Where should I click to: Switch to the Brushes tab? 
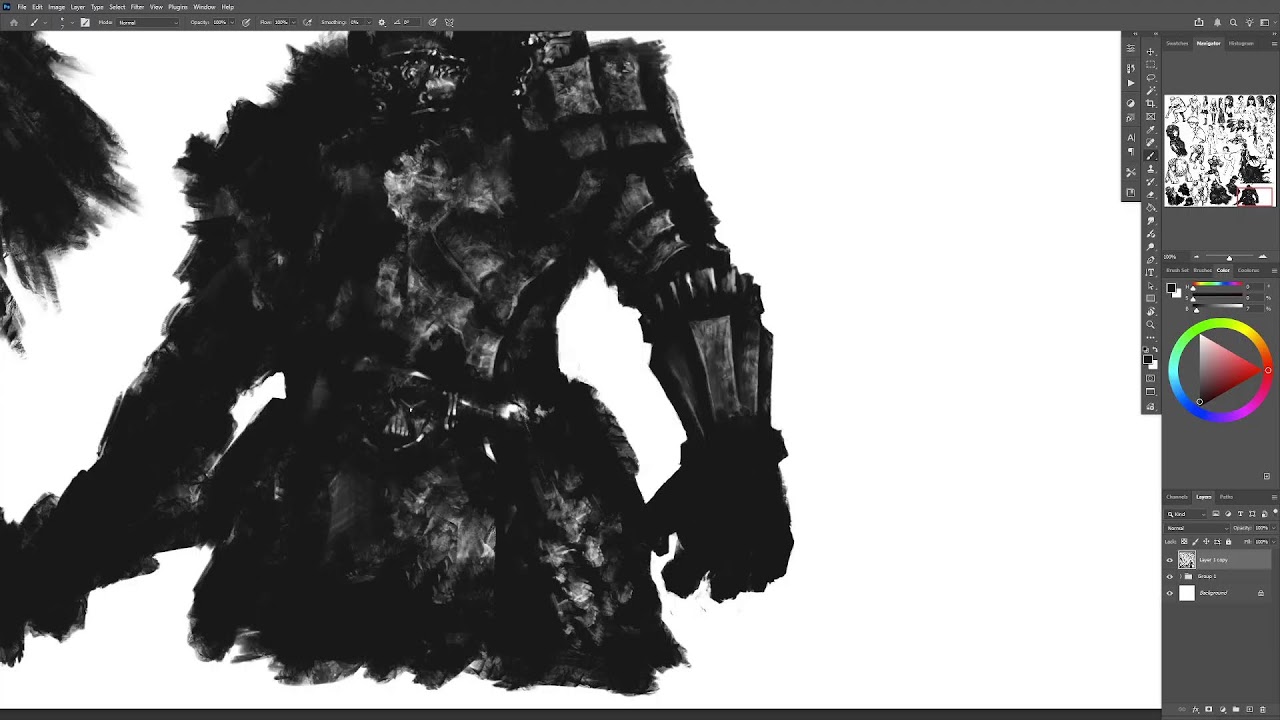pos(1202,270)
